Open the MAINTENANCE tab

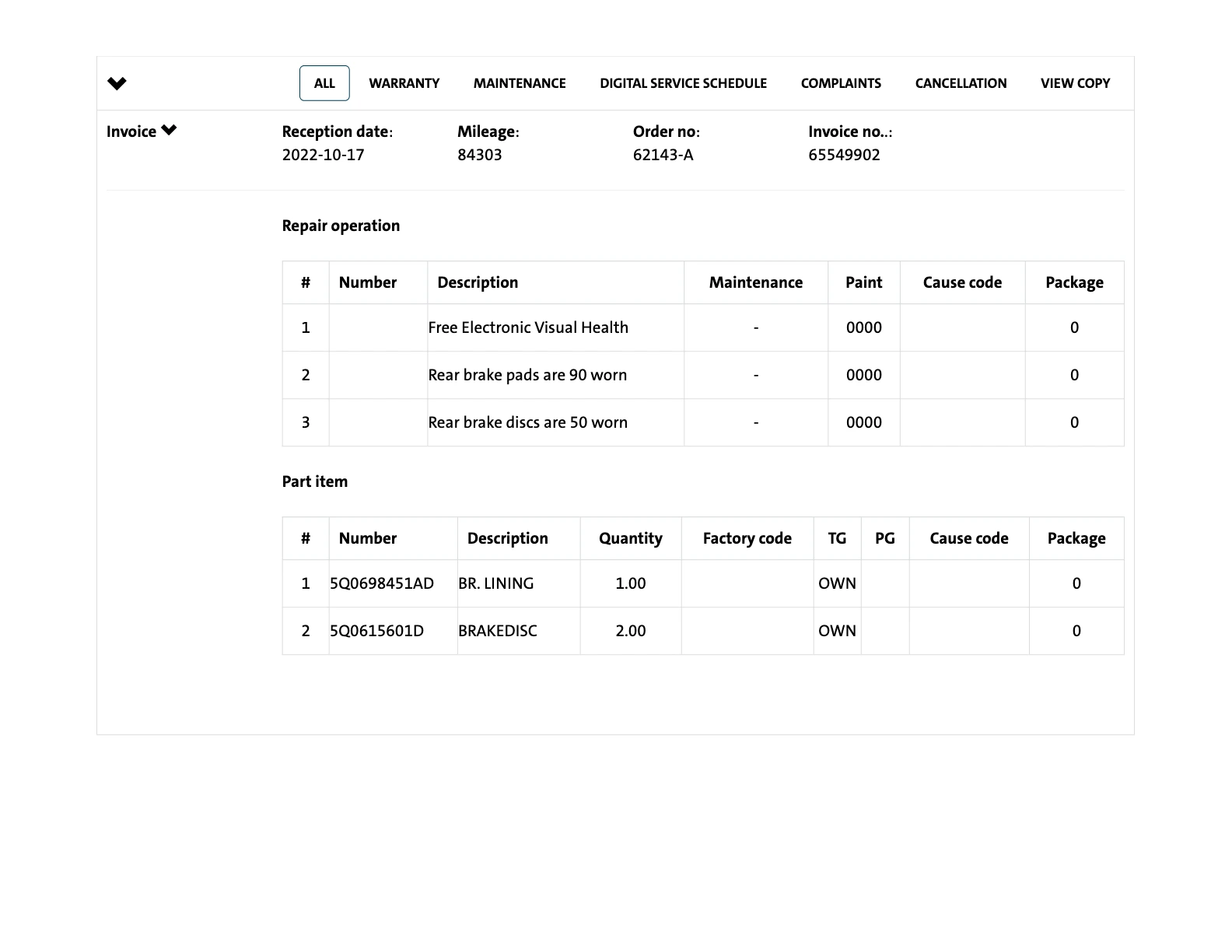tap(520, 83)
